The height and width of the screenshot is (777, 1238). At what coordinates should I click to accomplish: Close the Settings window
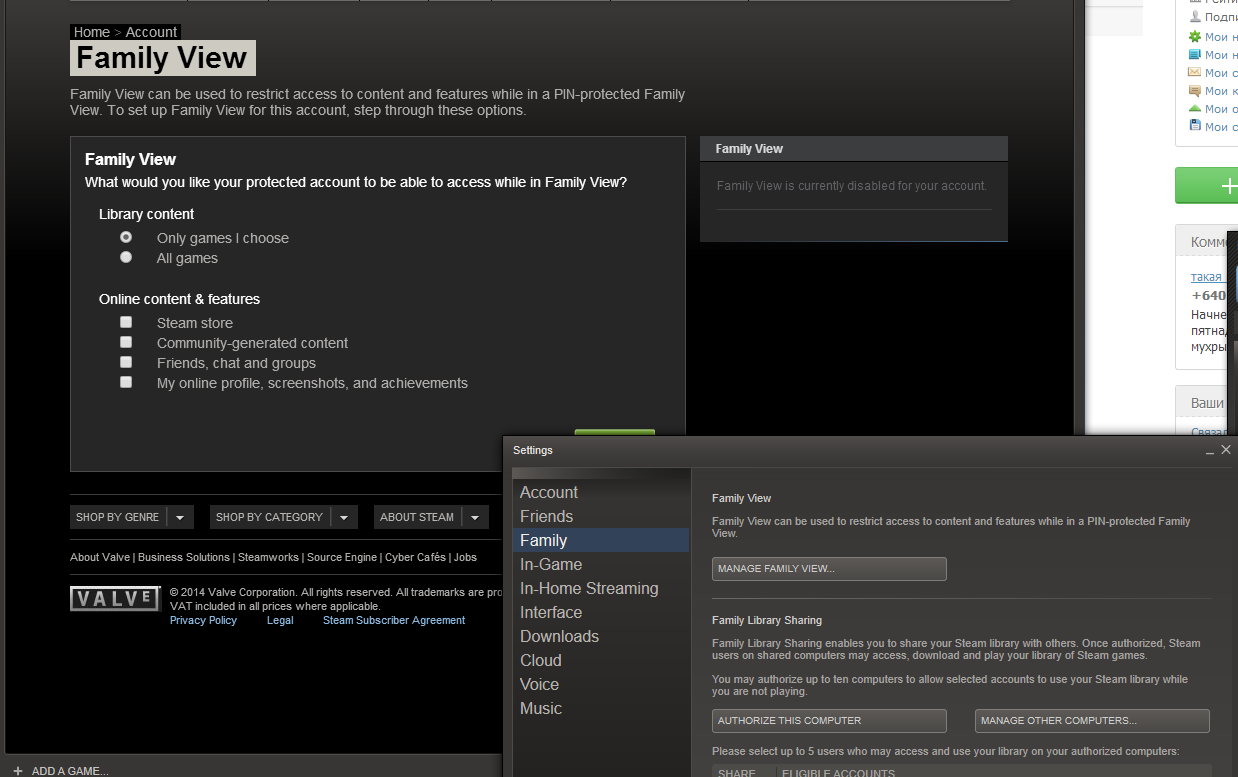point(1226,450)
